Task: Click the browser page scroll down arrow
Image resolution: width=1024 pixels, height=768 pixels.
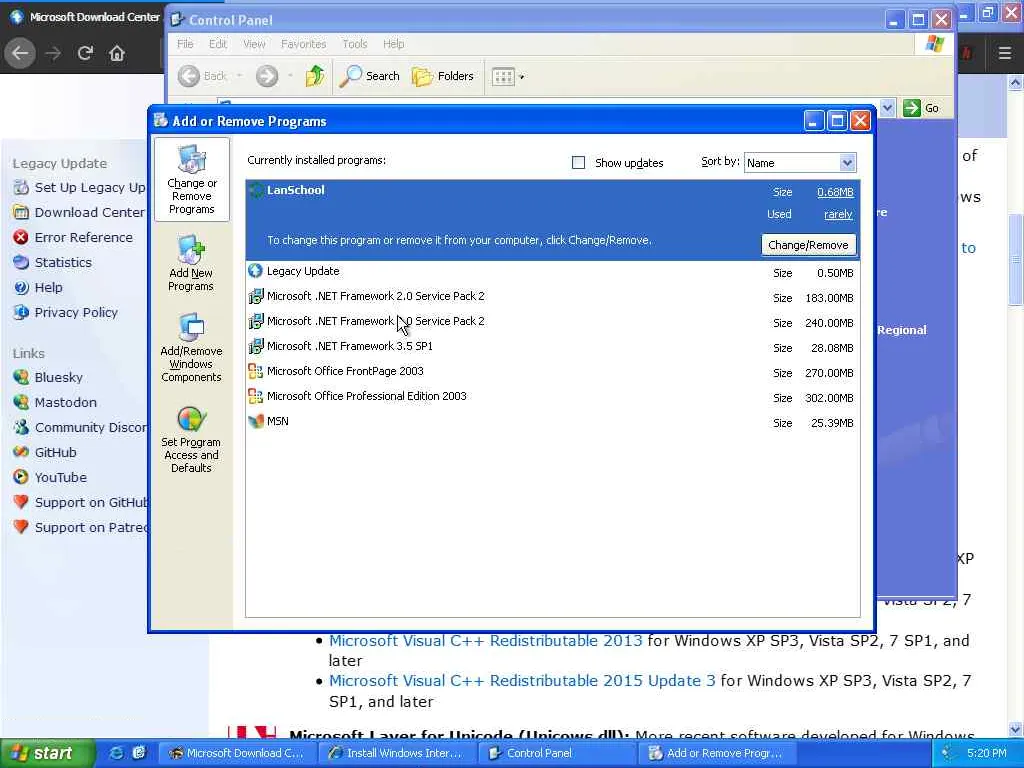Action: [x=1016, y=729]
